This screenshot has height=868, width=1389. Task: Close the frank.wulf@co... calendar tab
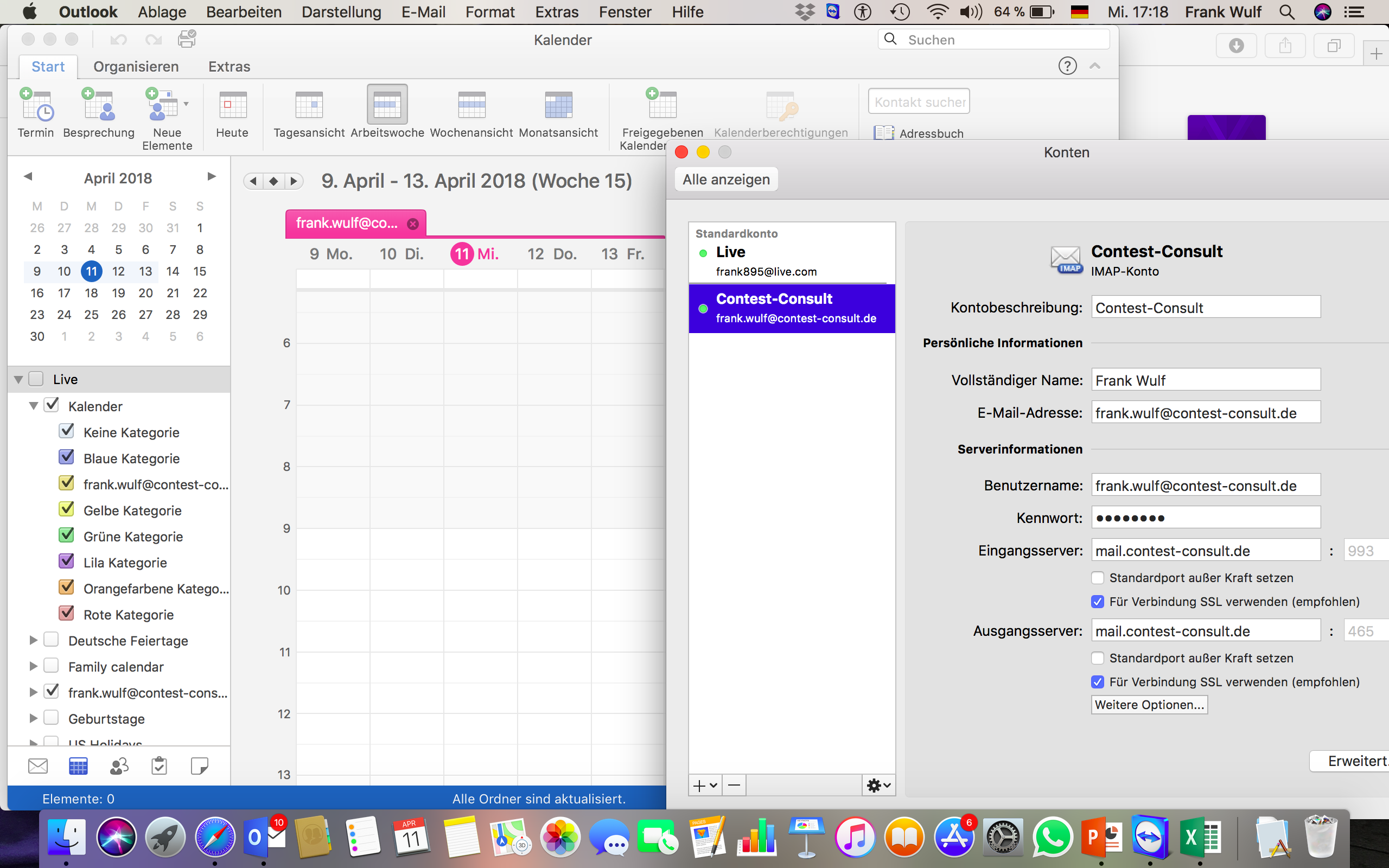[413, 224]
